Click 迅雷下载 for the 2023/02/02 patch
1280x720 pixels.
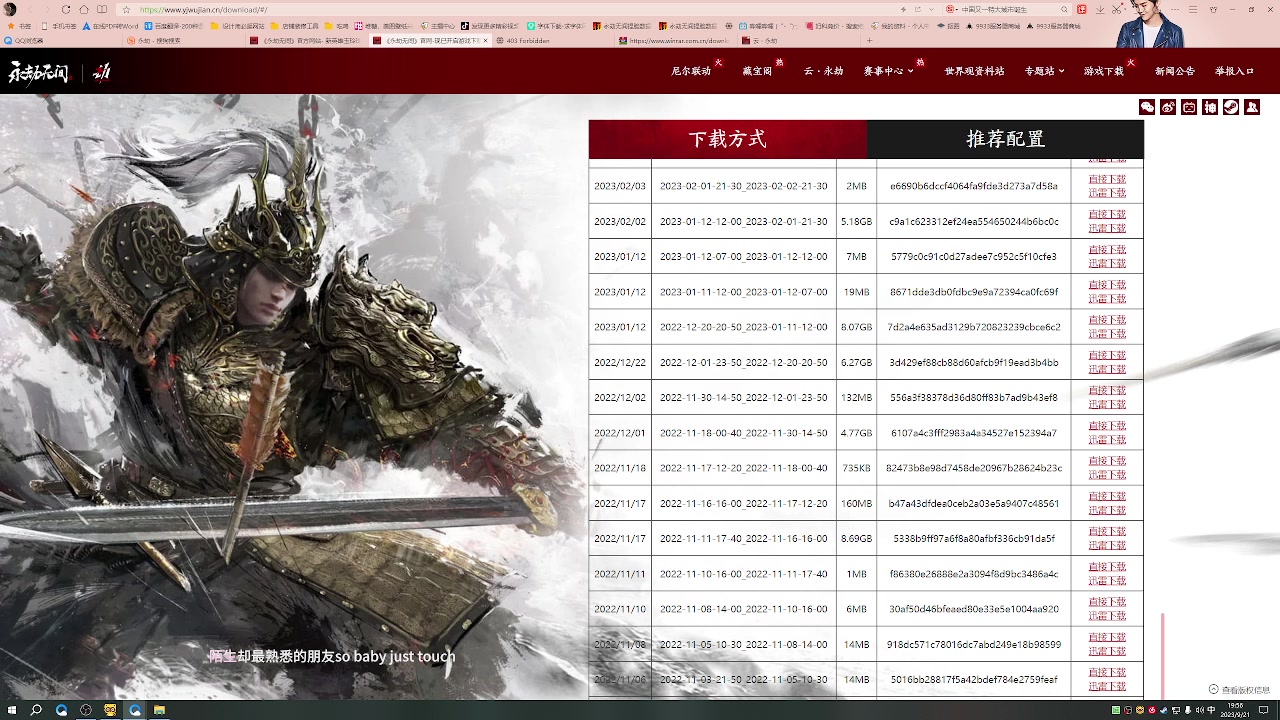[1107, 228]
